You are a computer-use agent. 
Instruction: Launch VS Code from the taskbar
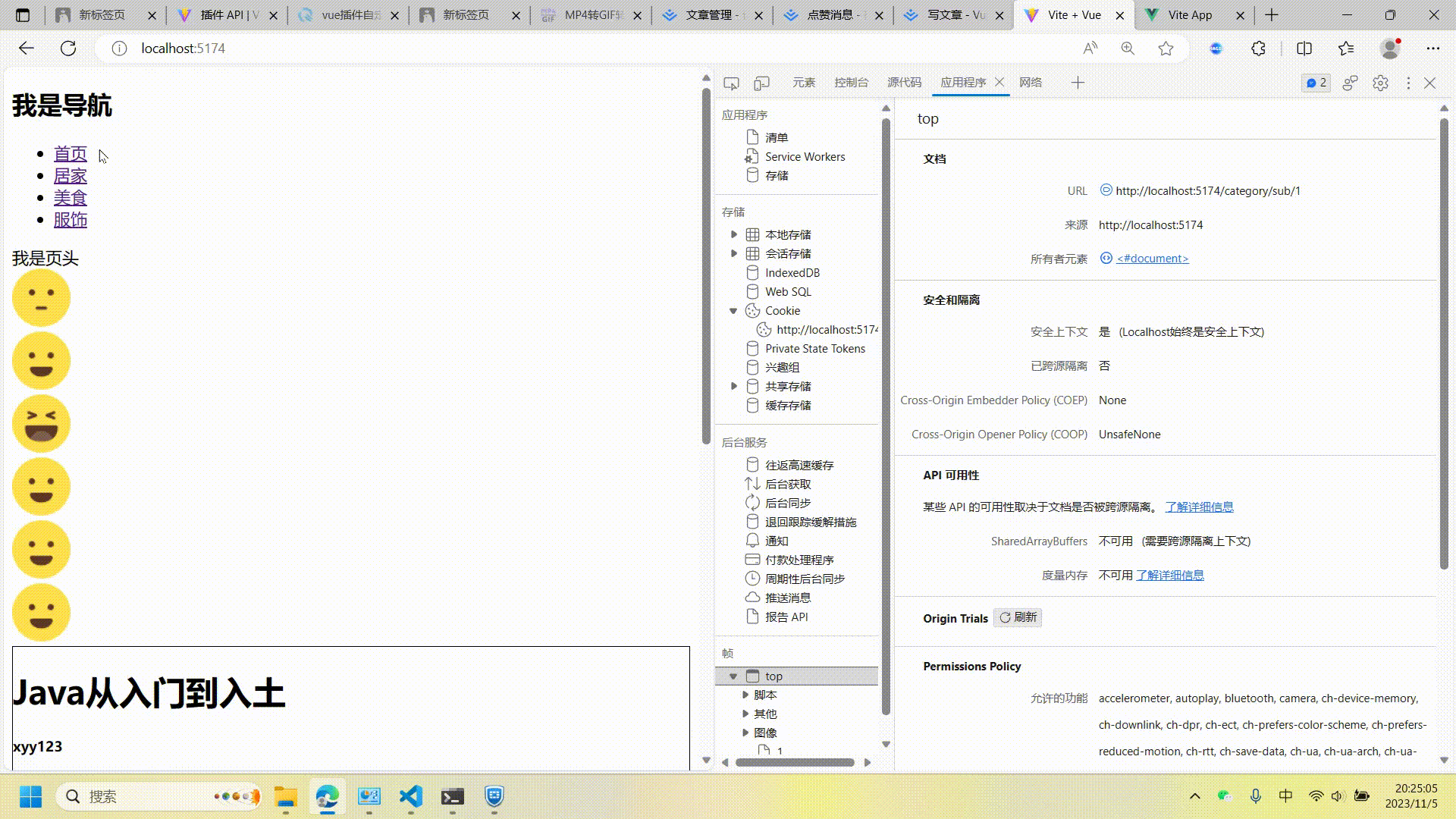(x=410, y=796)
